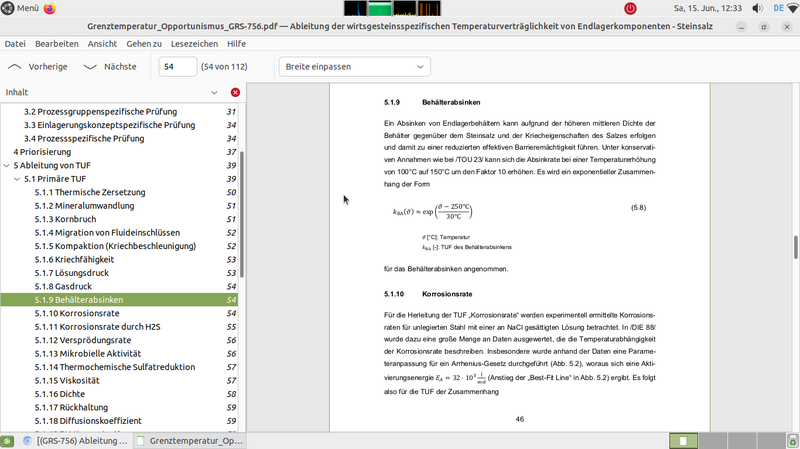
Task: Go to the next page (Nächste)
Action: [109, 67]
